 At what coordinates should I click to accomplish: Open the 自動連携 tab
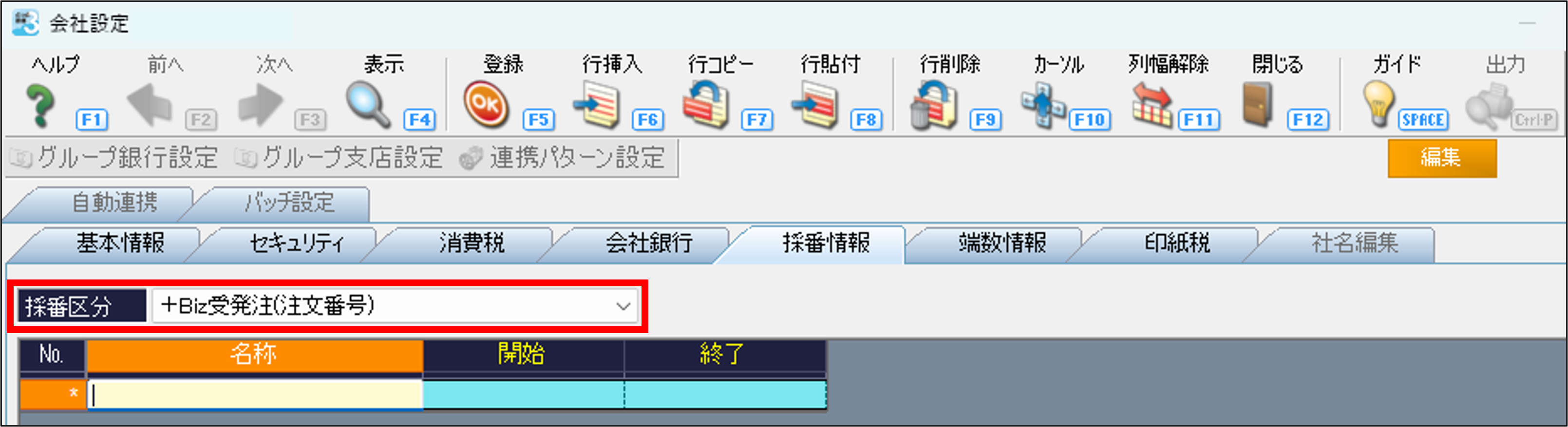coord(114,203)
